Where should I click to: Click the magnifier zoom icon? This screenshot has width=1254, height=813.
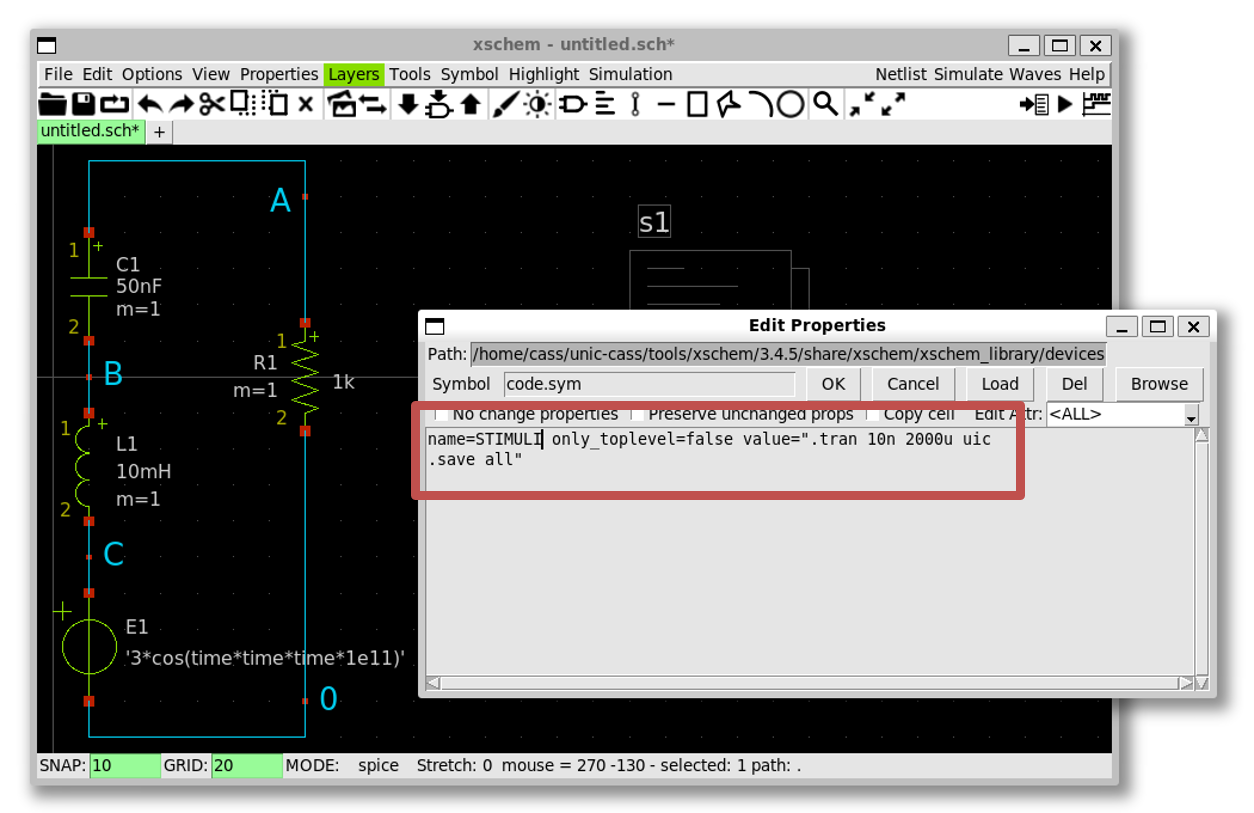(x=825, y=104)
